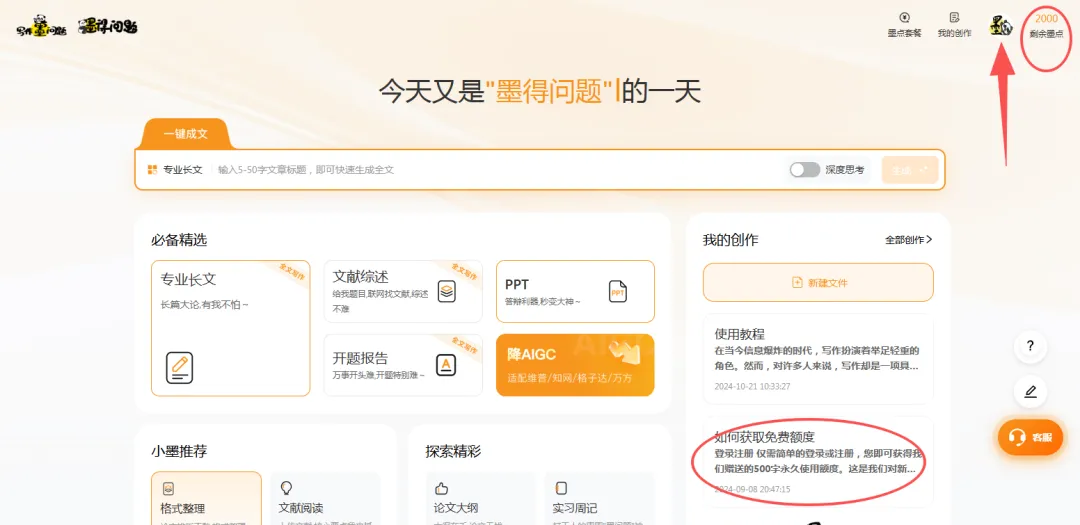Click the 格式整理 icon
Viewport: 1080px width, 525px height.
pos(168,488)
